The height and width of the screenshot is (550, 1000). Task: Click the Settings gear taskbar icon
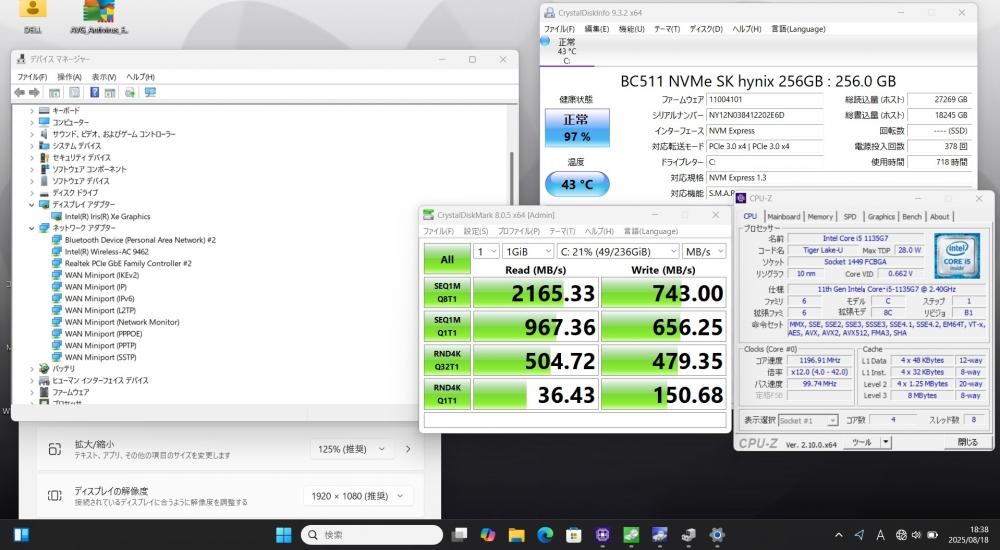(x=717, y=535)
